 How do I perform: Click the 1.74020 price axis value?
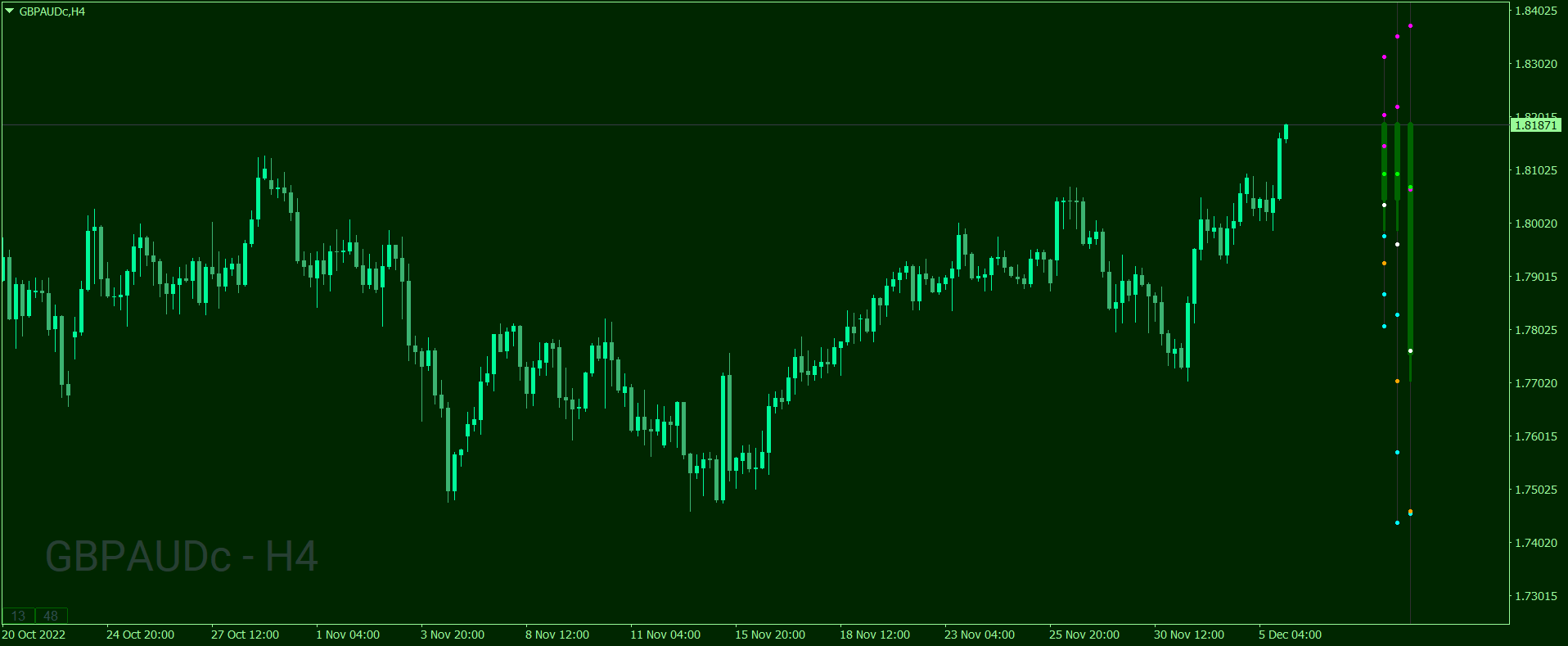(x=1536, y=543)
